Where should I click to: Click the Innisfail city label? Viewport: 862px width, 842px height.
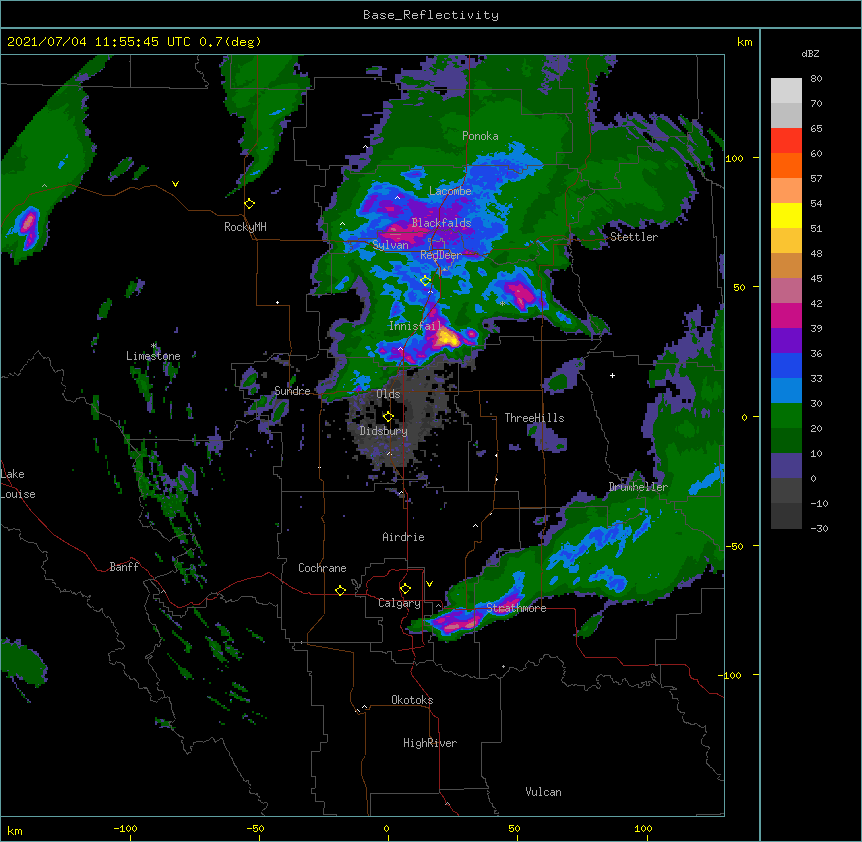(x=415, y=326)
